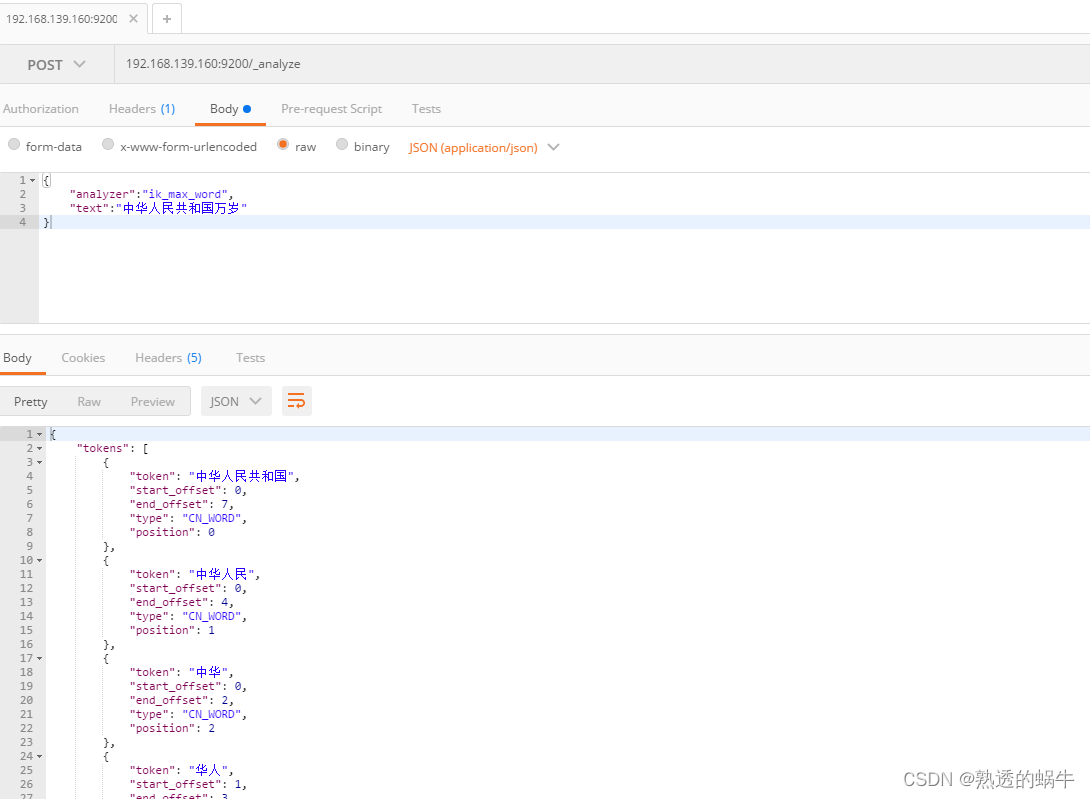The height and width of the screenshot is (799, 1090).
Task: Click "position": 2 line
Action: (172, 728)
